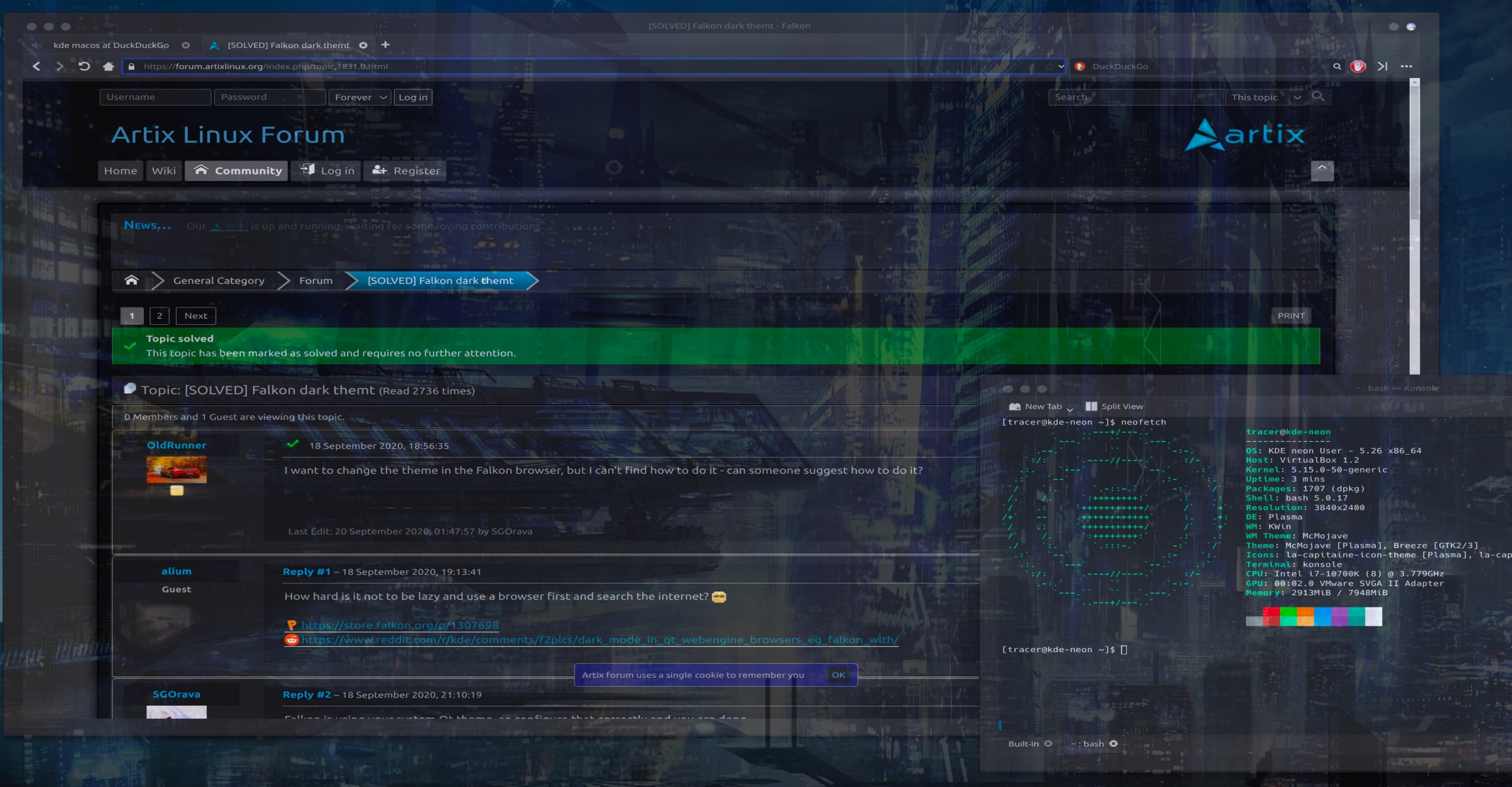Expand the New Tab dropdown arrow in Konsole

click(x=1069, y=409)
